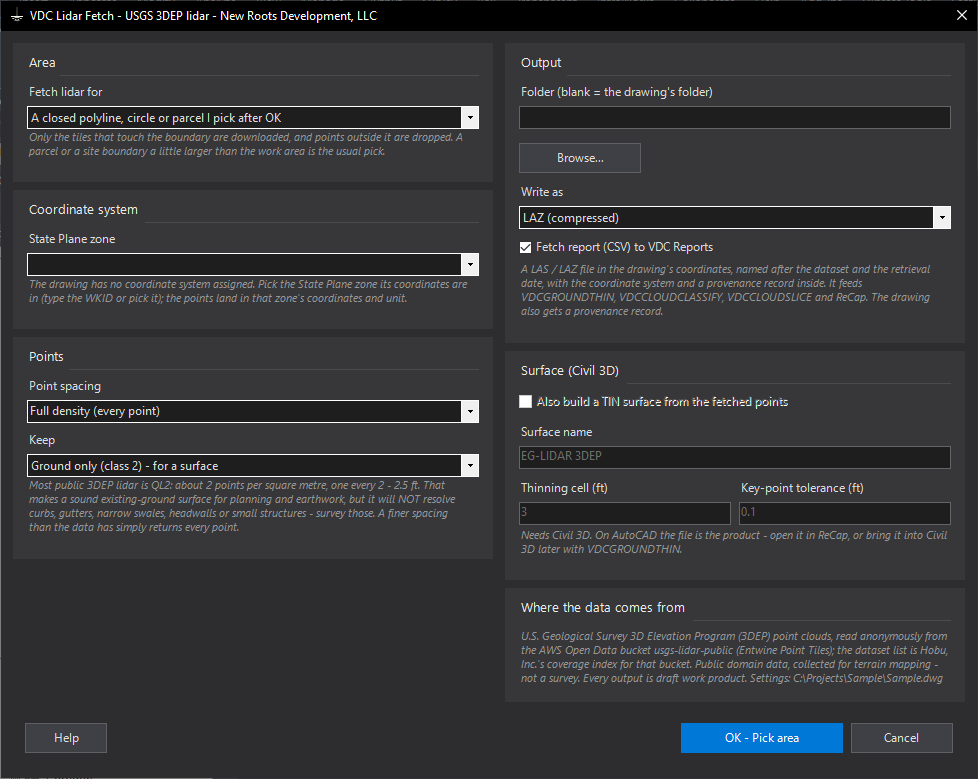Click the Coordinate system section heading
Screen dimensions: 978x779
(x=83, y=210)
